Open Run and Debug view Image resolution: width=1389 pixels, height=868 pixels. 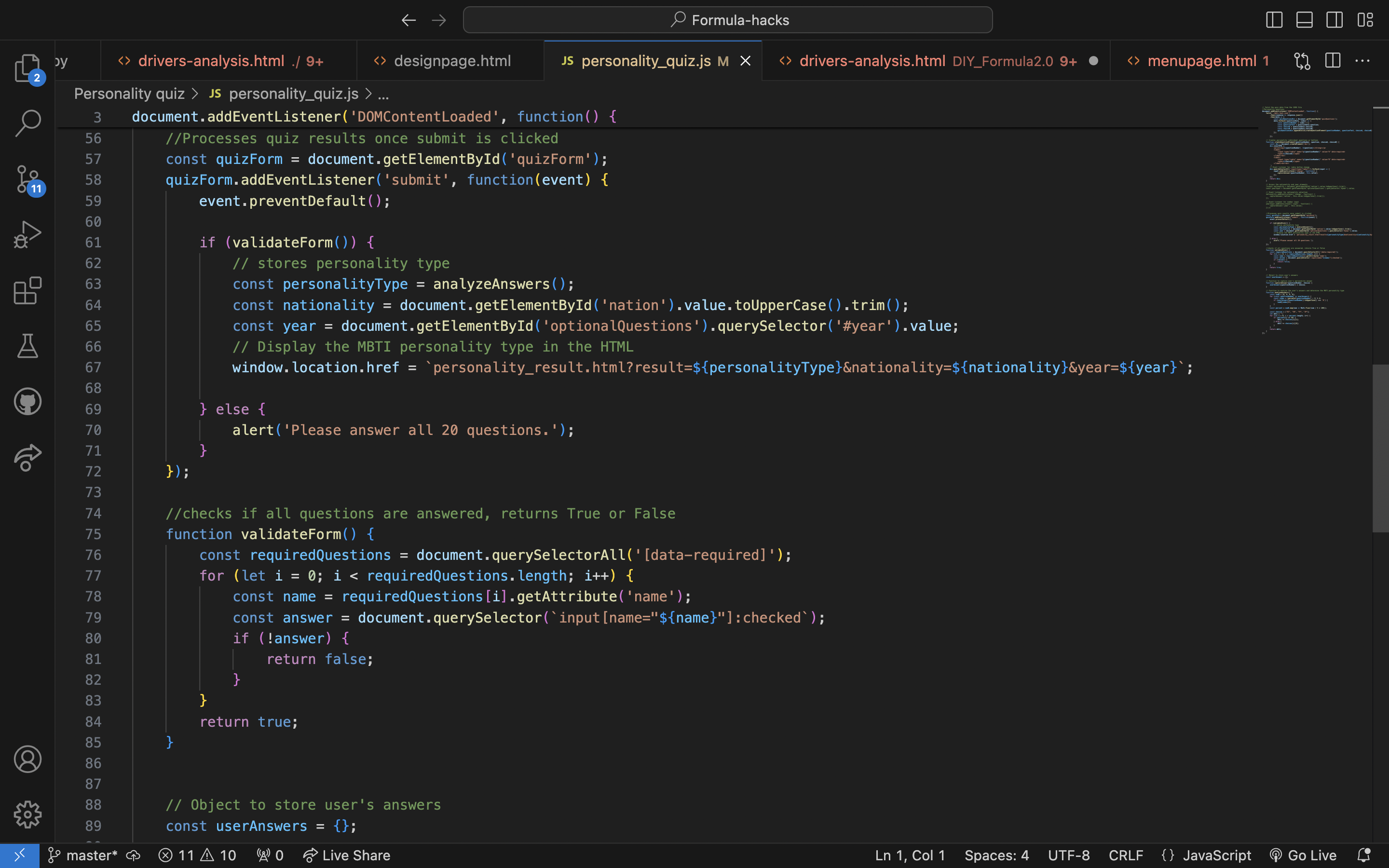pos(27,235)
